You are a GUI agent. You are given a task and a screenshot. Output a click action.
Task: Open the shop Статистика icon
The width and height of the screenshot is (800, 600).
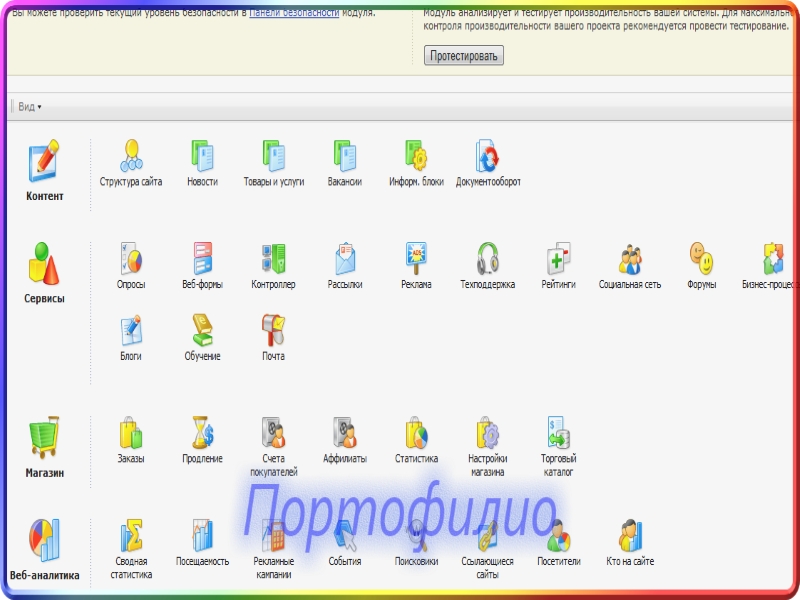pyautogui.click(x=416, y=433)
